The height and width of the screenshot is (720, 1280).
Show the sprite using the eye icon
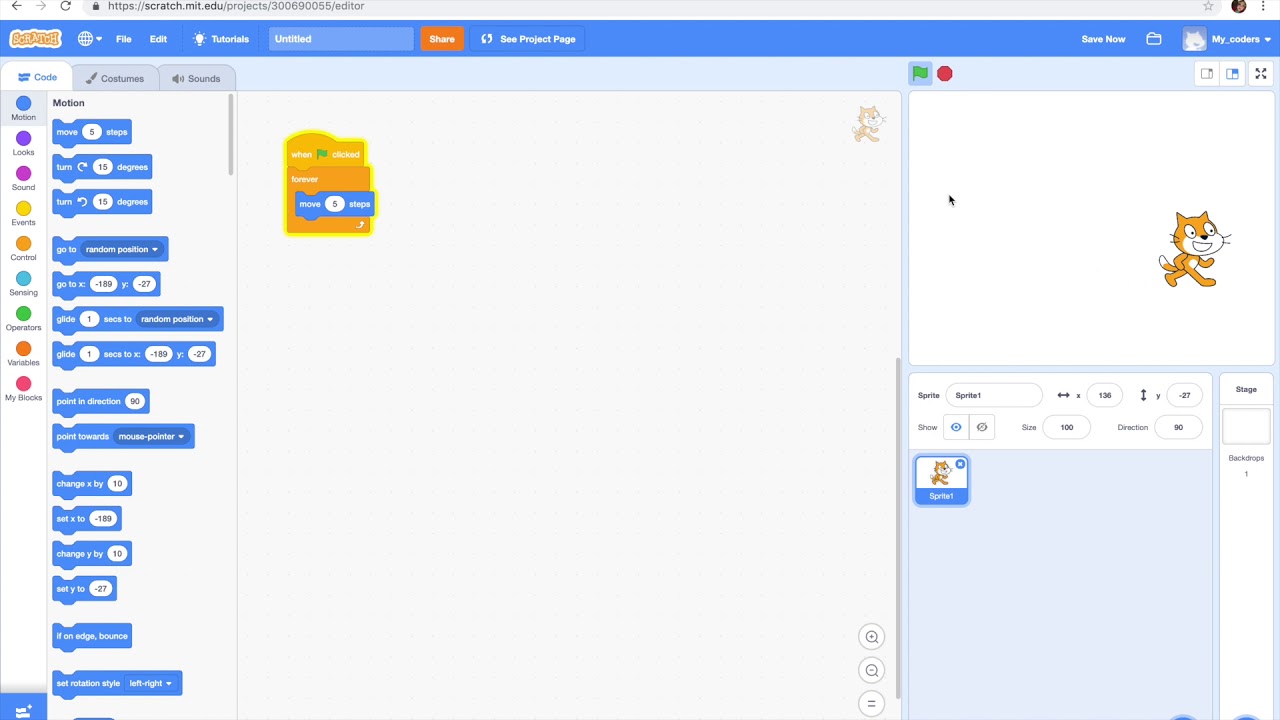956,427
